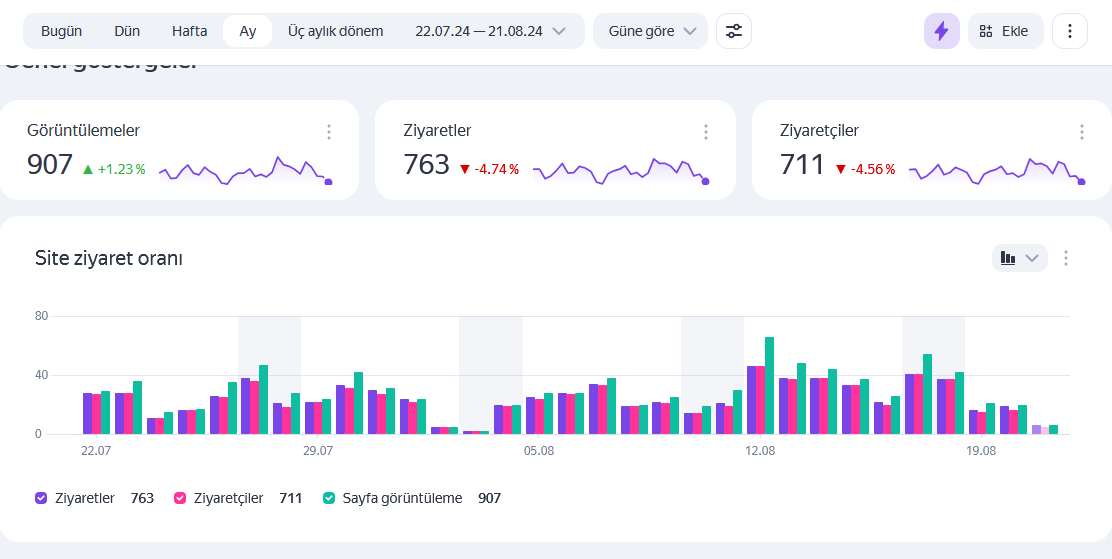Click the Ziyaretler sparkline end point
This screenshot has width=1112, height=559.
pos(705,182)
